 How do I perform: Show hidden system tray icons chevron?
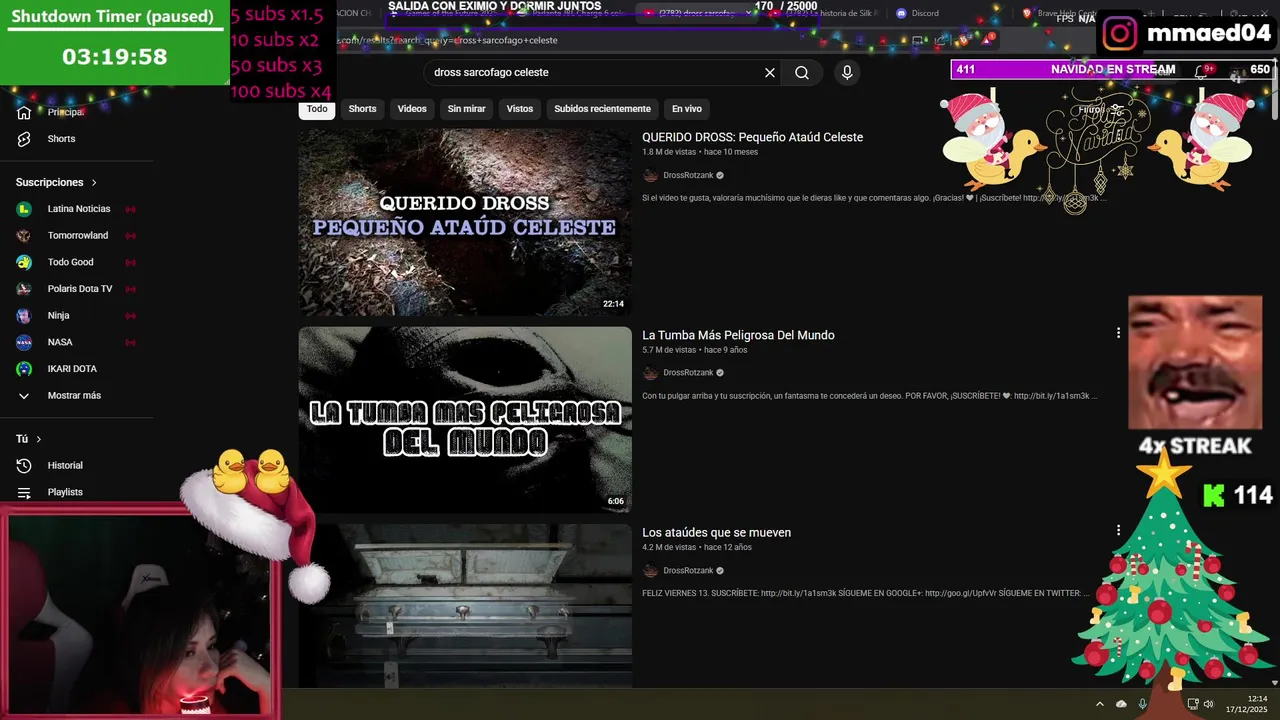click(x=1100, y=704)
